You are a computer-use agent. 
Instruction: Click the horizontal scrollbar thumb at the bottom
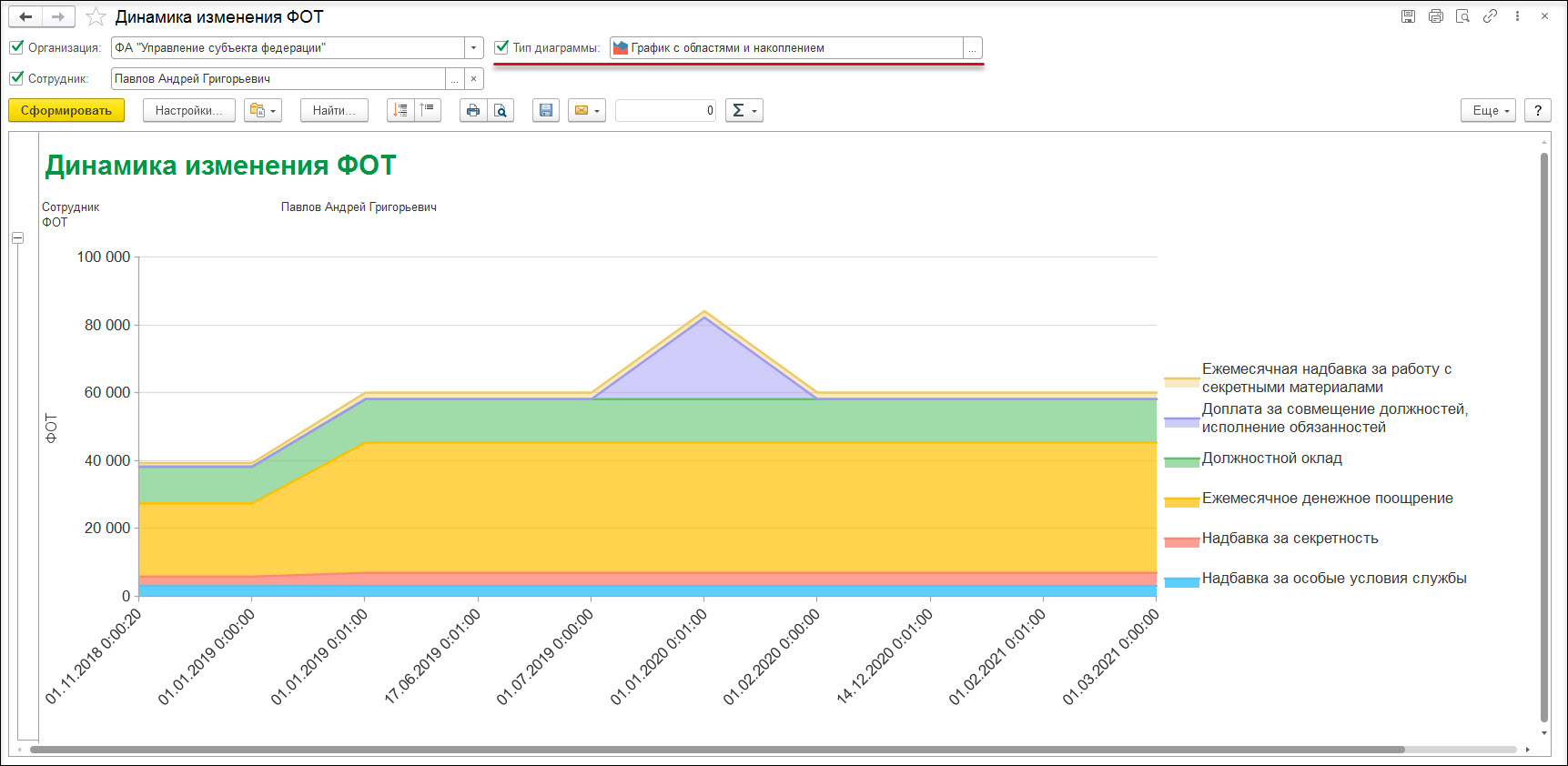(x=716, y=750)
